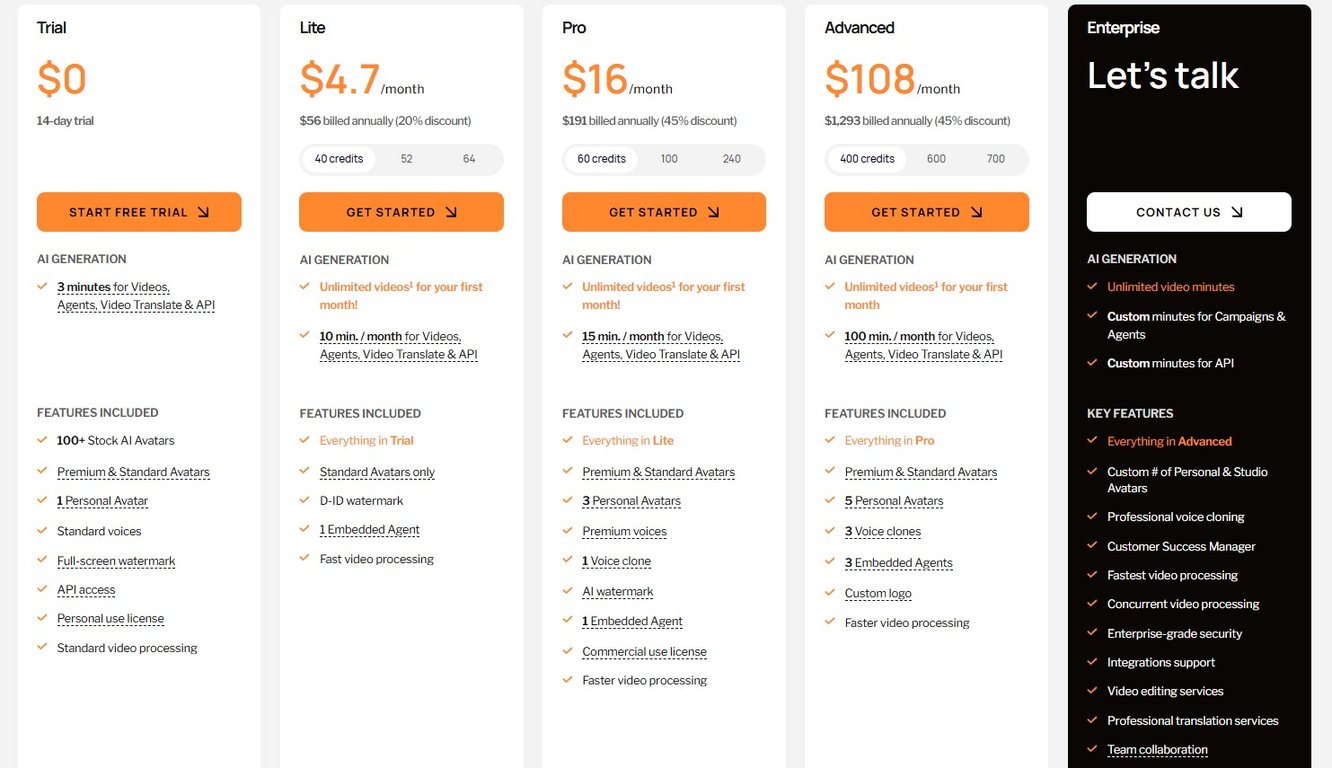Click the 3 Voice clones underlined feature
Screen dimensions: 1332x768
pos(883,532)
